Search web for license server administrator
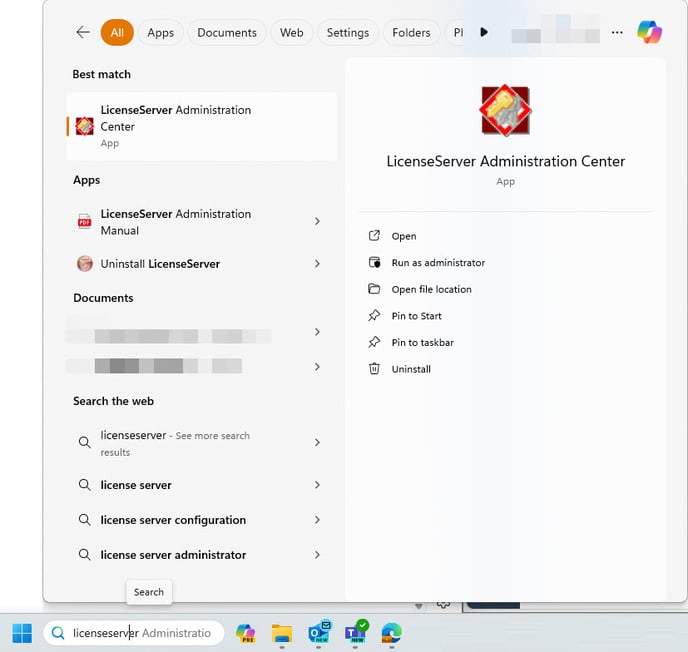 (x=201, y=555)
